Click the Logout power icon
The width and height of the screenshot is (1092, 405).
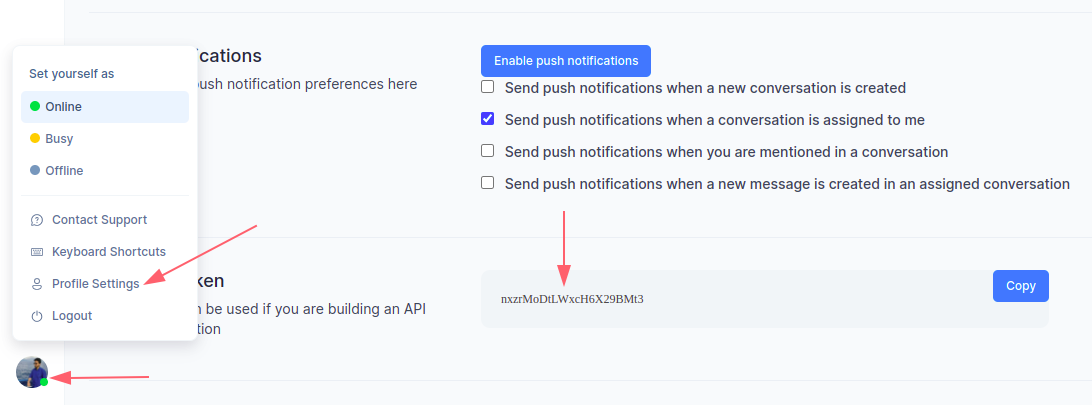tap(37, 316)
